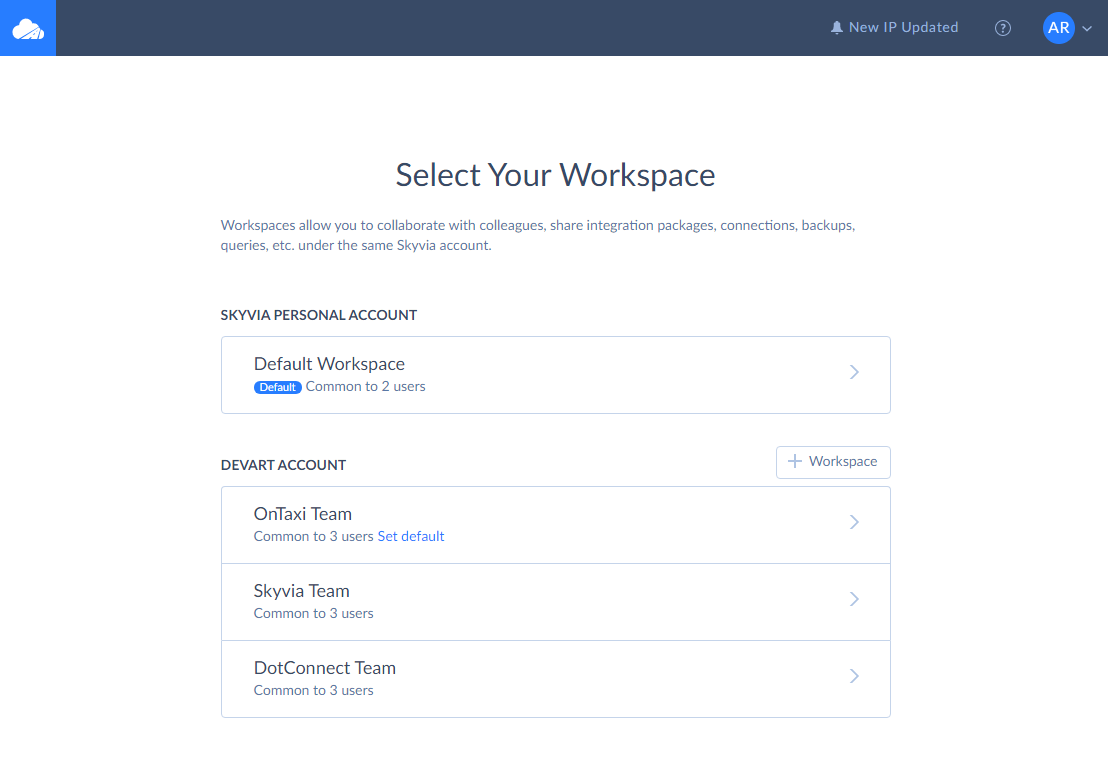The height and width of the screenshot is (762, 1108).
Task: Click Common to 3 users under Skyvia Team
Action: click(313, 614)
